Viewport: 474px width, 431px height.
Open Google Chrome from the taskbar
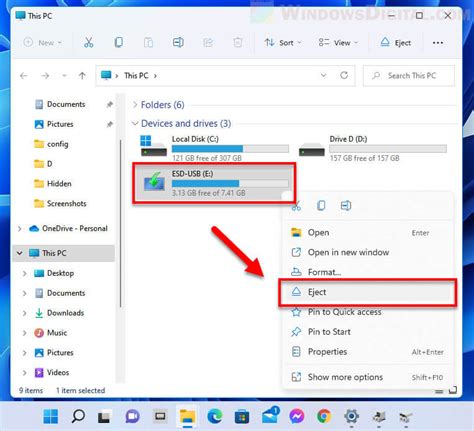click(x=324, y=416)
